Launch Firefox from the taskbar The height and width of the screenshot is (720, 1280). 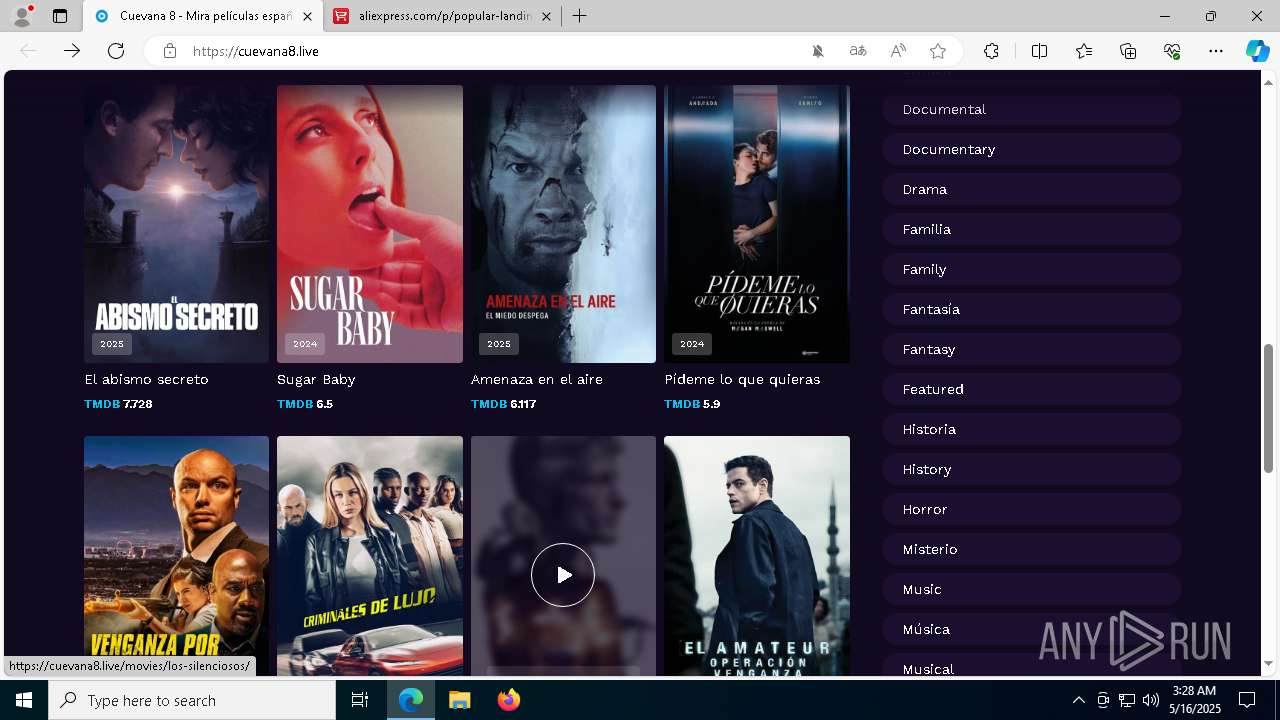click(x=509, y=700)
